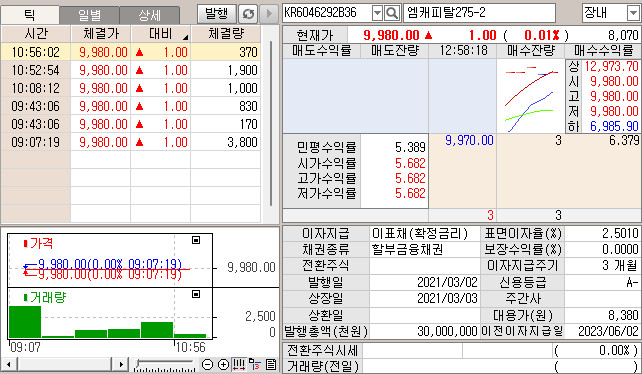642x374 pixels.
Task: Click the mini yield chart thumbnail
Action: click(x=531, y=96)
